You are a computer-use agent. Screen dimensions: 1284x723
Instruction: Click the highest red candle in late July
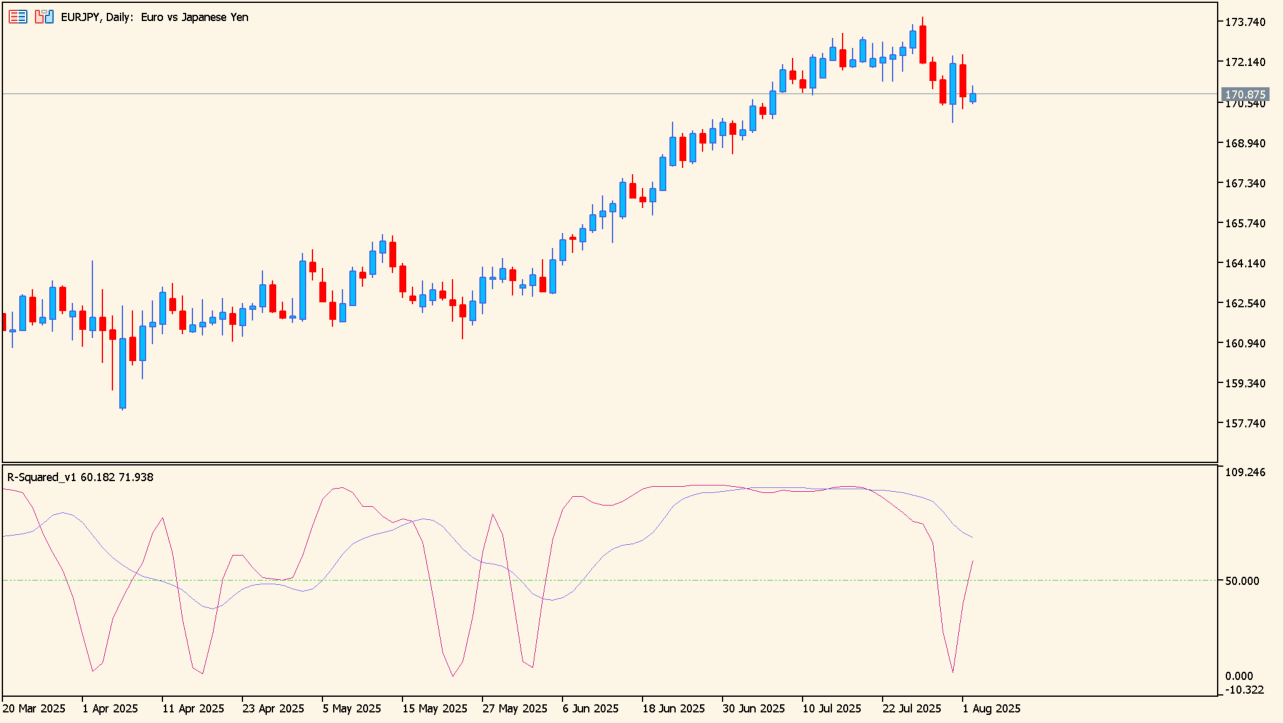click(x=923, y=43)
